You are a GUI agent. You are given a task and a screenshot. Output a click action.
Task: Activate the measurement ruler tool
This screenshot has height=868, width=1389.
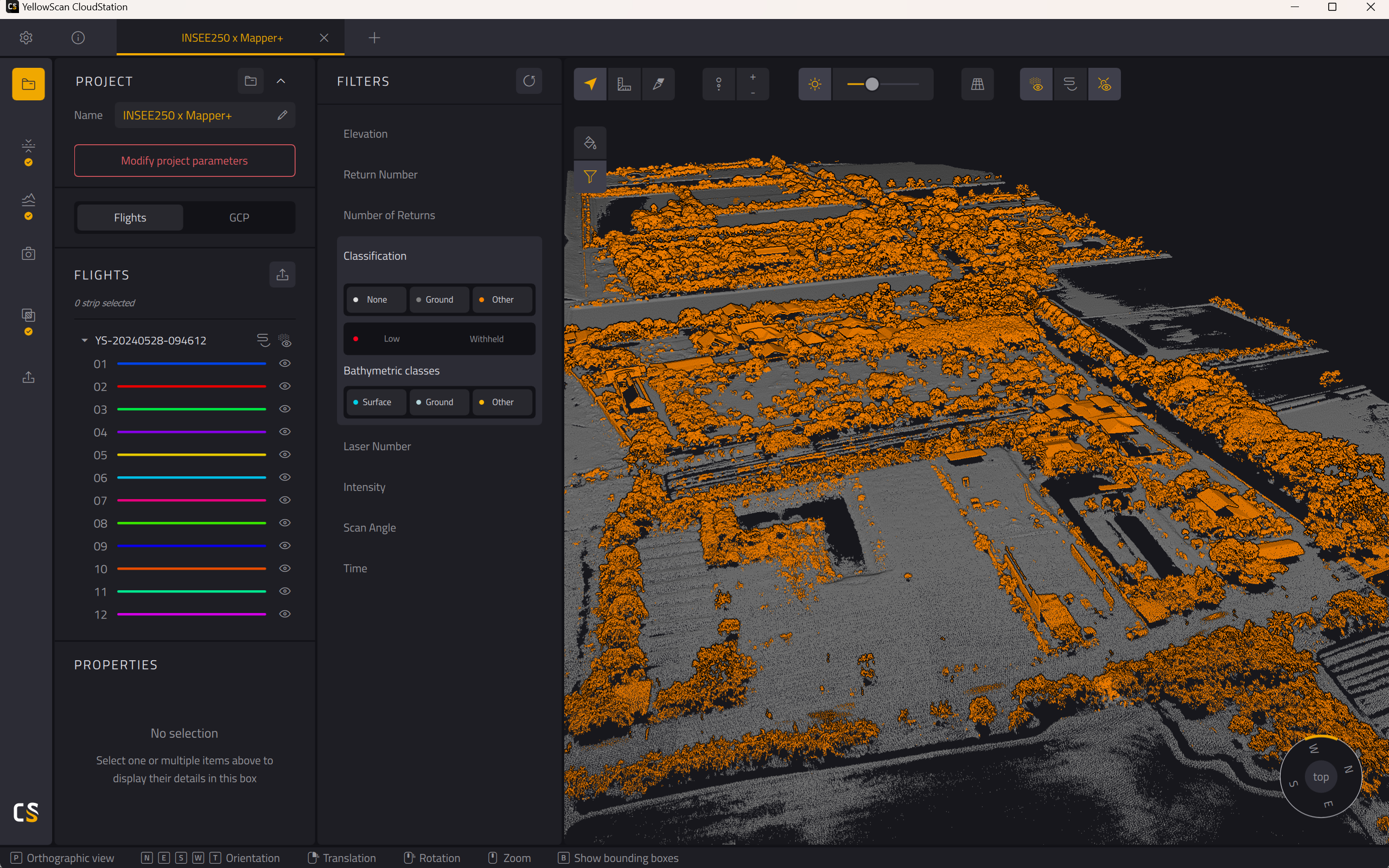[624, 85]
